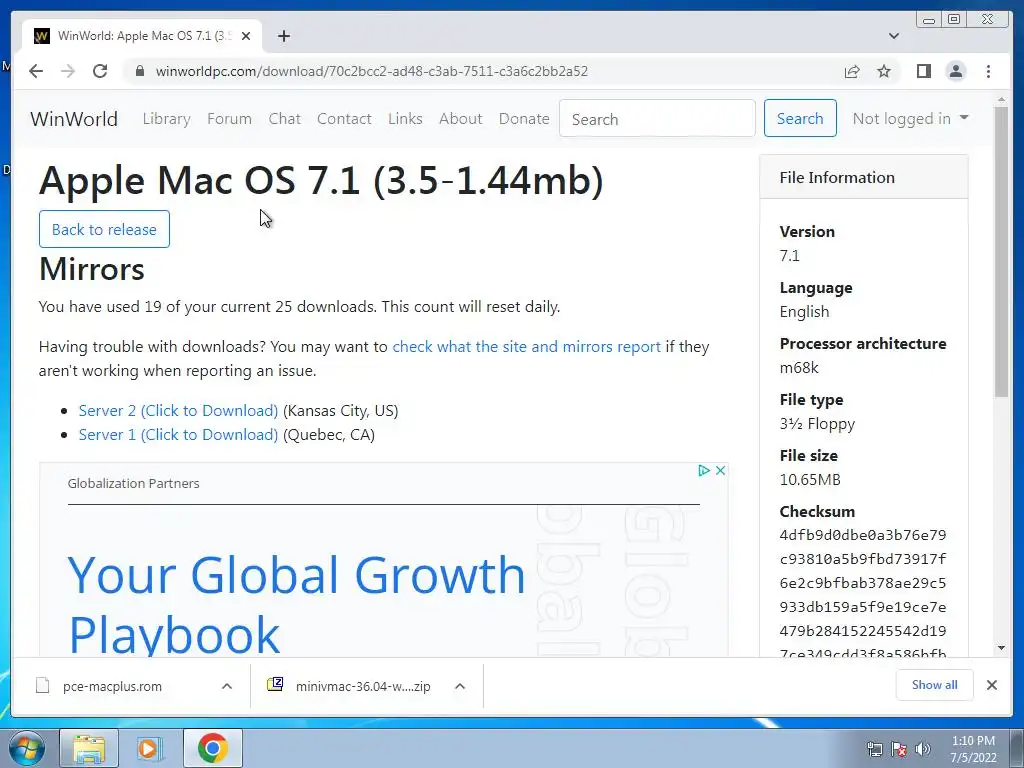Open the Not logged in dropdown
Image resolution: width=1024 pixels, height=768 pixels.
(910, 118)
